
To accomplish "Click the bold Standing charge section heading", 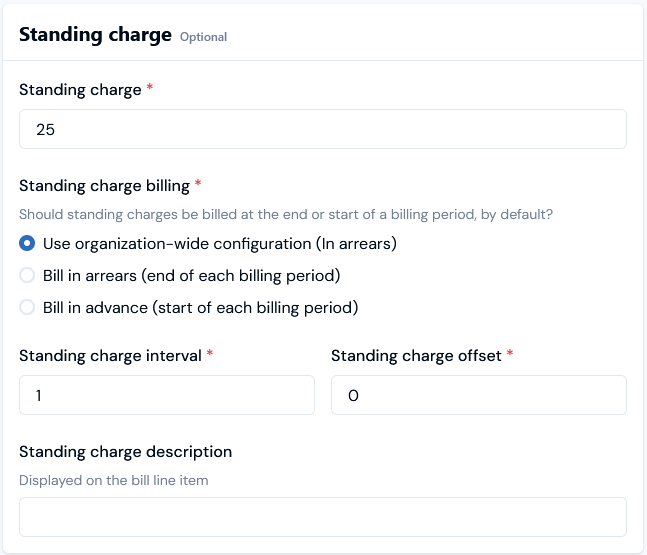I will click(x=95, y=34).
